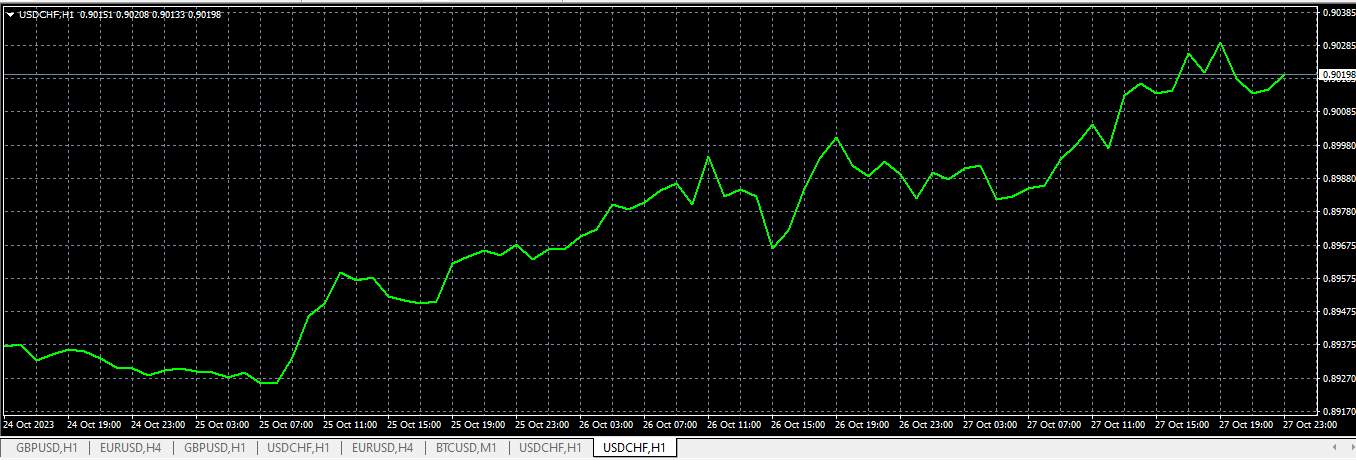The width and height of the screenshot is (1356, 460).
Task: Click the 0.90085 price axis label
Action: (x=1338, y=112)
